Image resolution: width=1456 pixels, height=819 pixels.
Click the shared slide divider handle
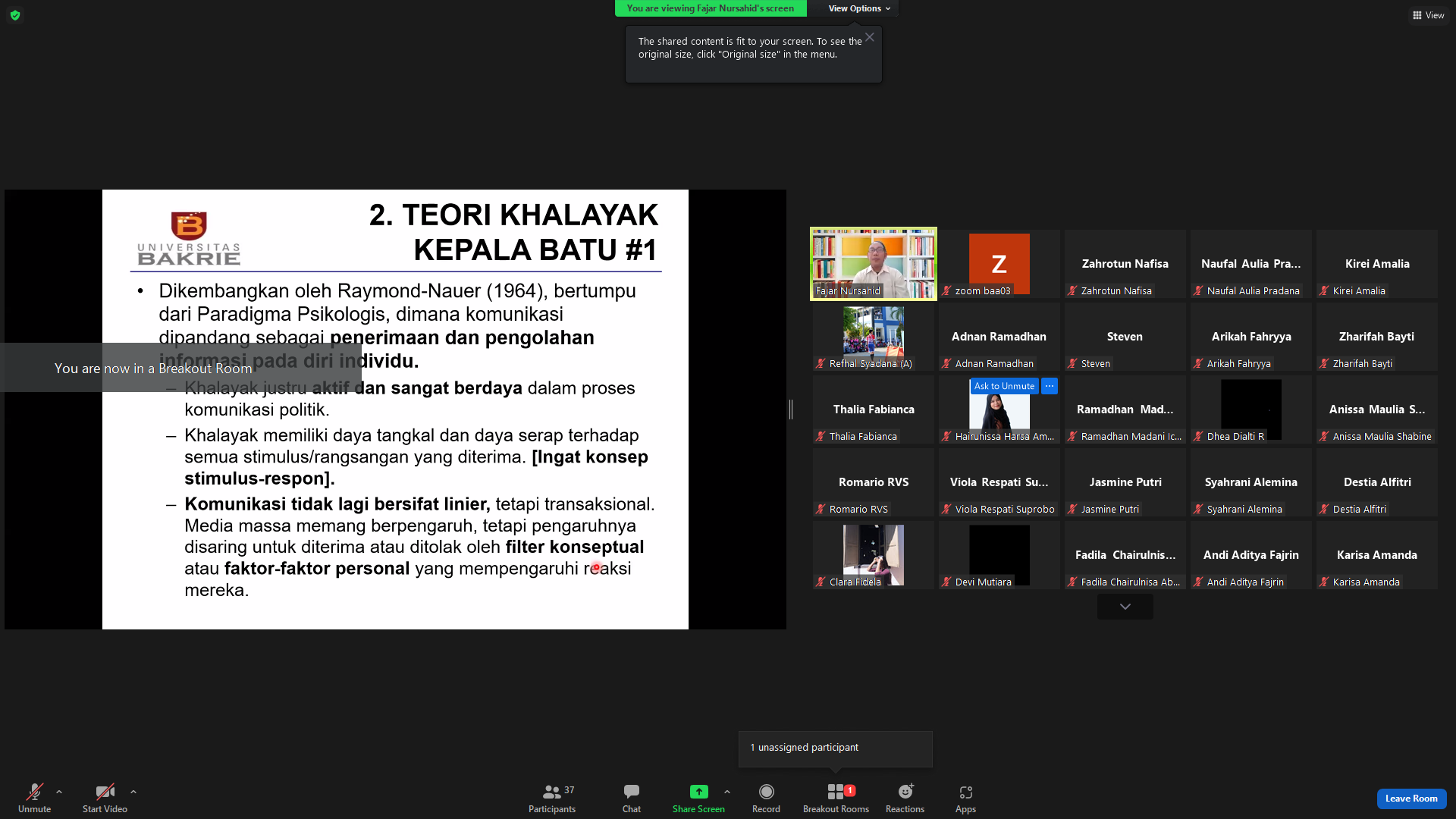click(791, 409)
